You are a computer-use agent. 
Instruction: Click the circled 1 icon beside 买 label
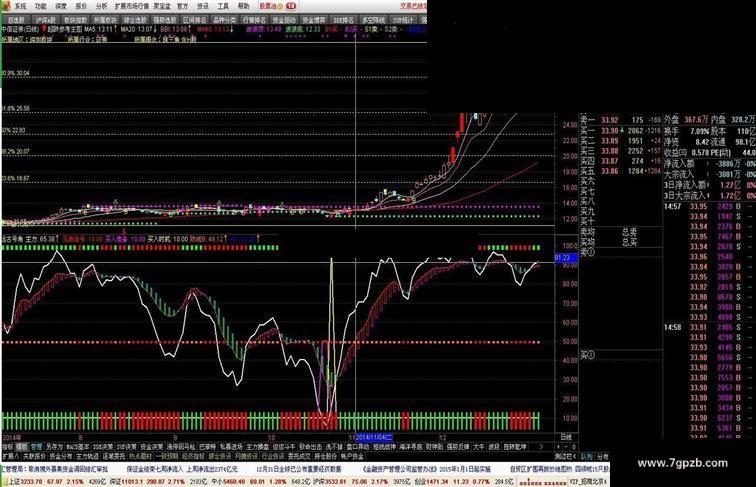pyautogui.click(x=591, y=355)
